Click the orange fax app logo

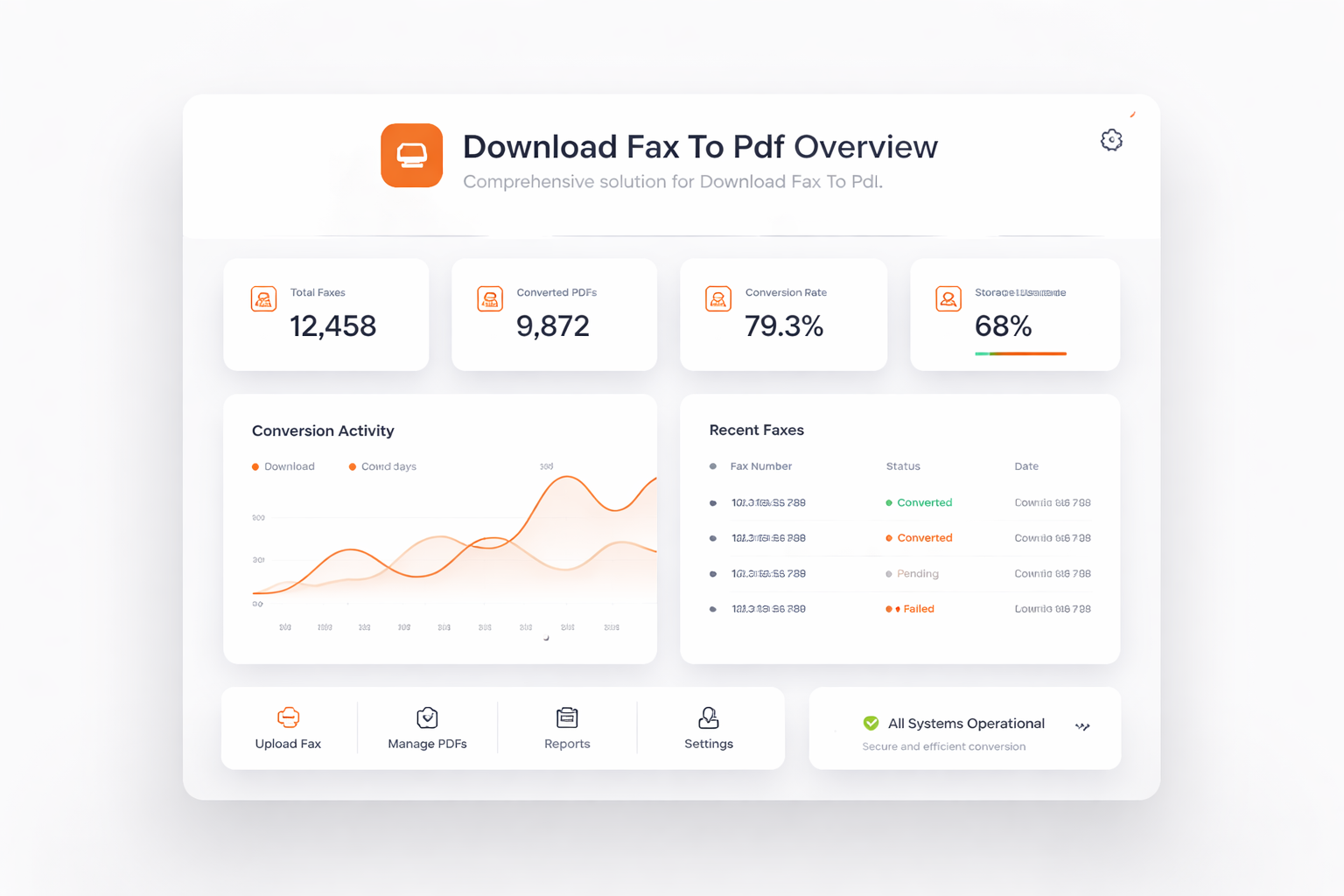click(x=411, y=156)
